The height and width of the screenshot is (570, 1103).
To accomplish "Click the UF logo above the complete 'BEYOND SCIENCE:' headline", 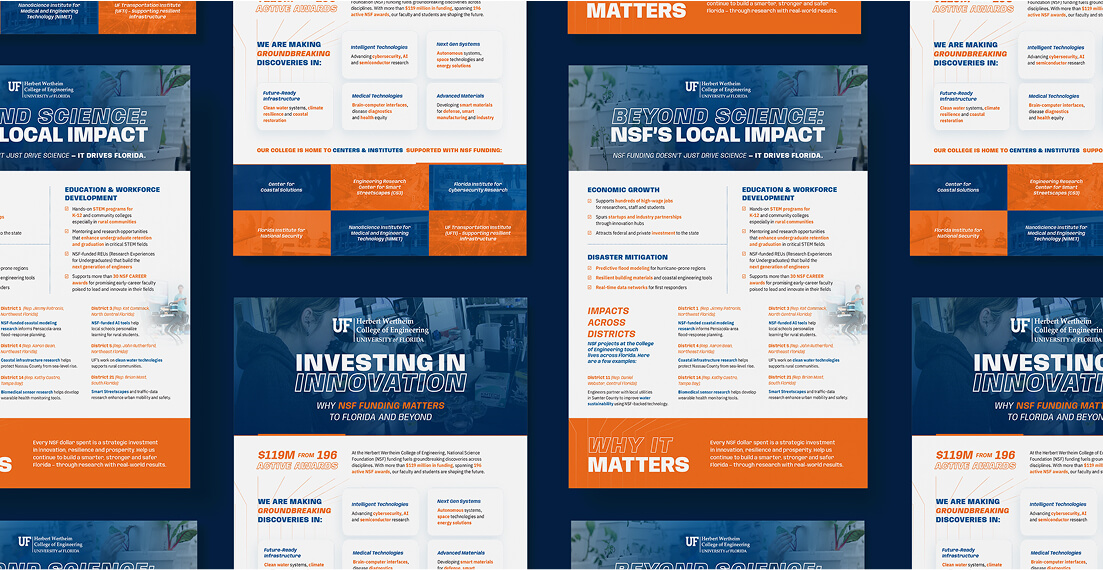I will point(718,87).
